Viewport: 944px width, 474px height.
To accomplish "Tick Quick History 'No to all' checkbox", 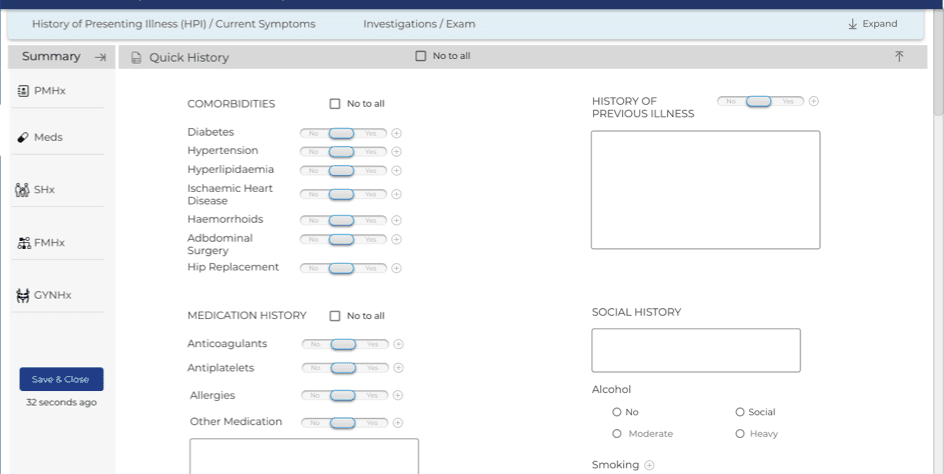I will 421,56.
